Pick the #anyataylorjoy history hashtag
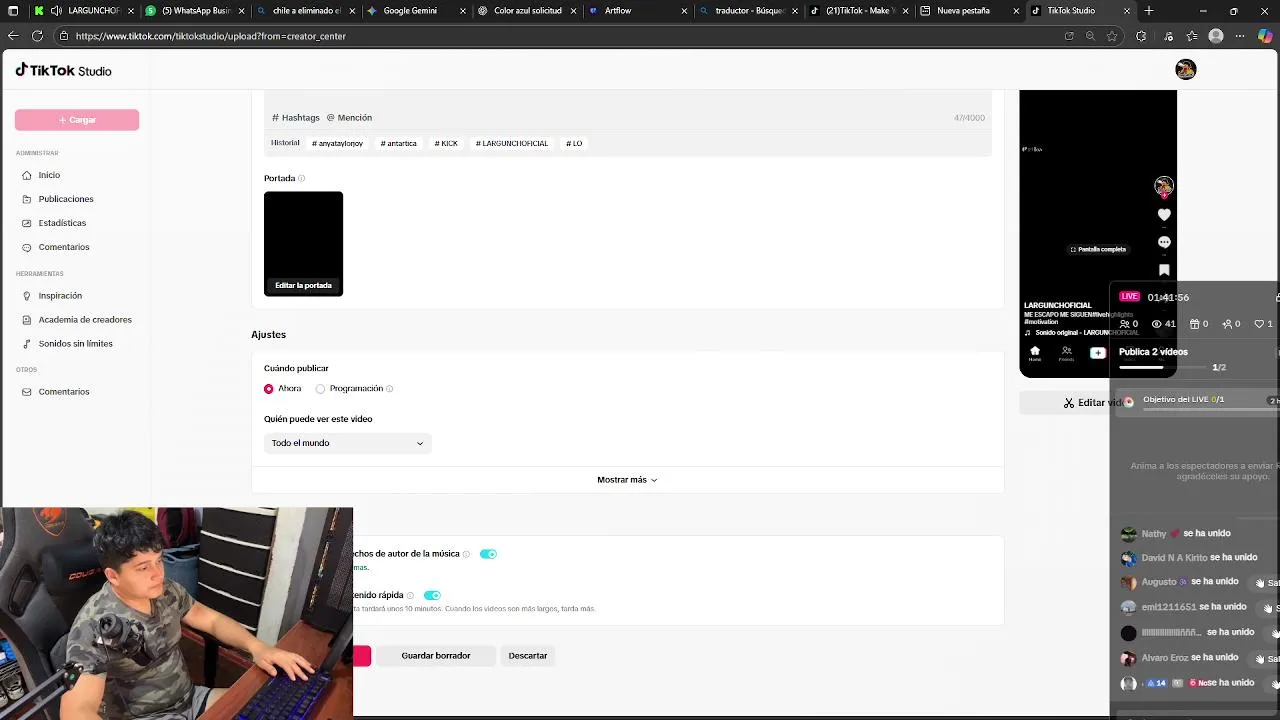The width and height of the screenshot is (1280, 720). pyautogui.click(x=337, y=143)
